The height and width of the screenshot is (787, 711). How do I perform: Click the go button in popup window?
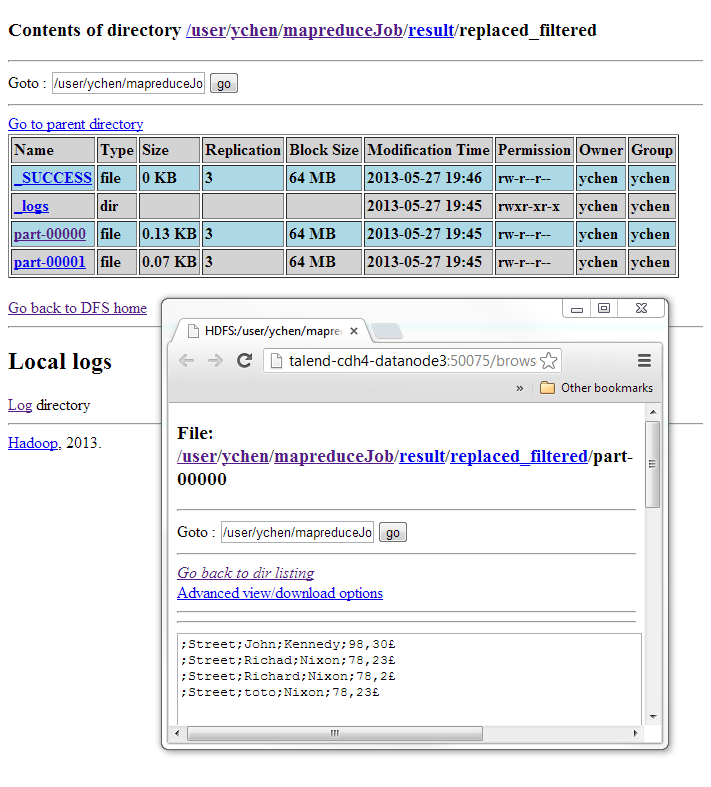392,533
